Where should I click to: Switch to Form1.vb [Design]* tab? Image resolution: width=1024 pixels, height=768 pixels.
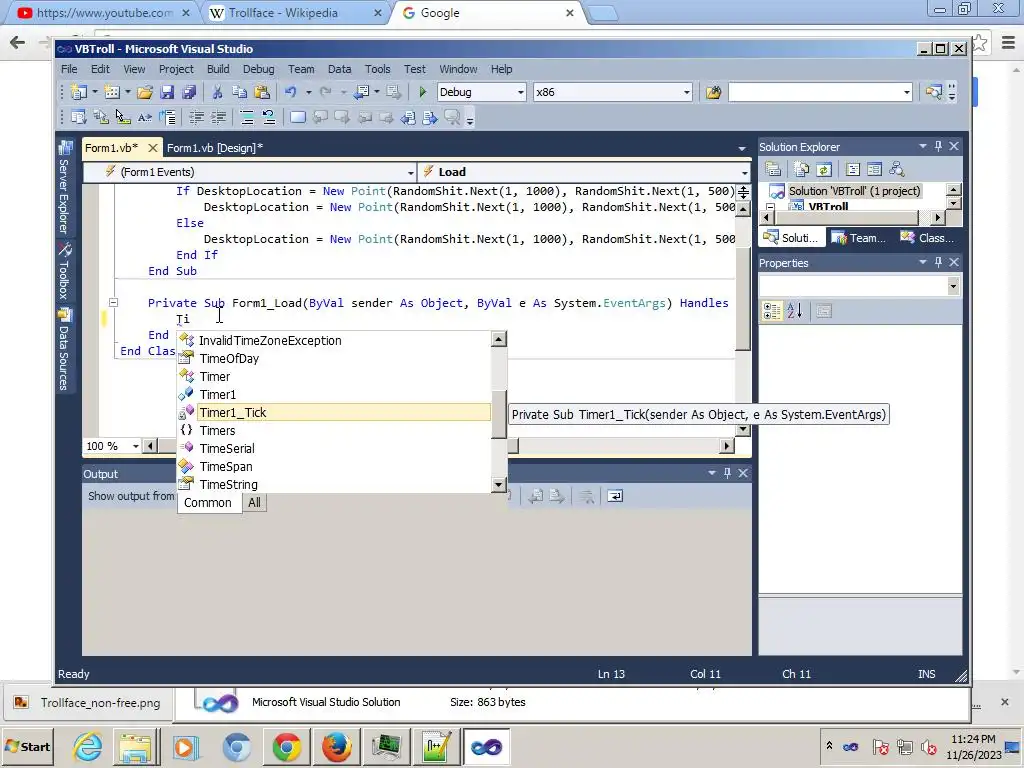pyautogui.click(x=215, y=148)
